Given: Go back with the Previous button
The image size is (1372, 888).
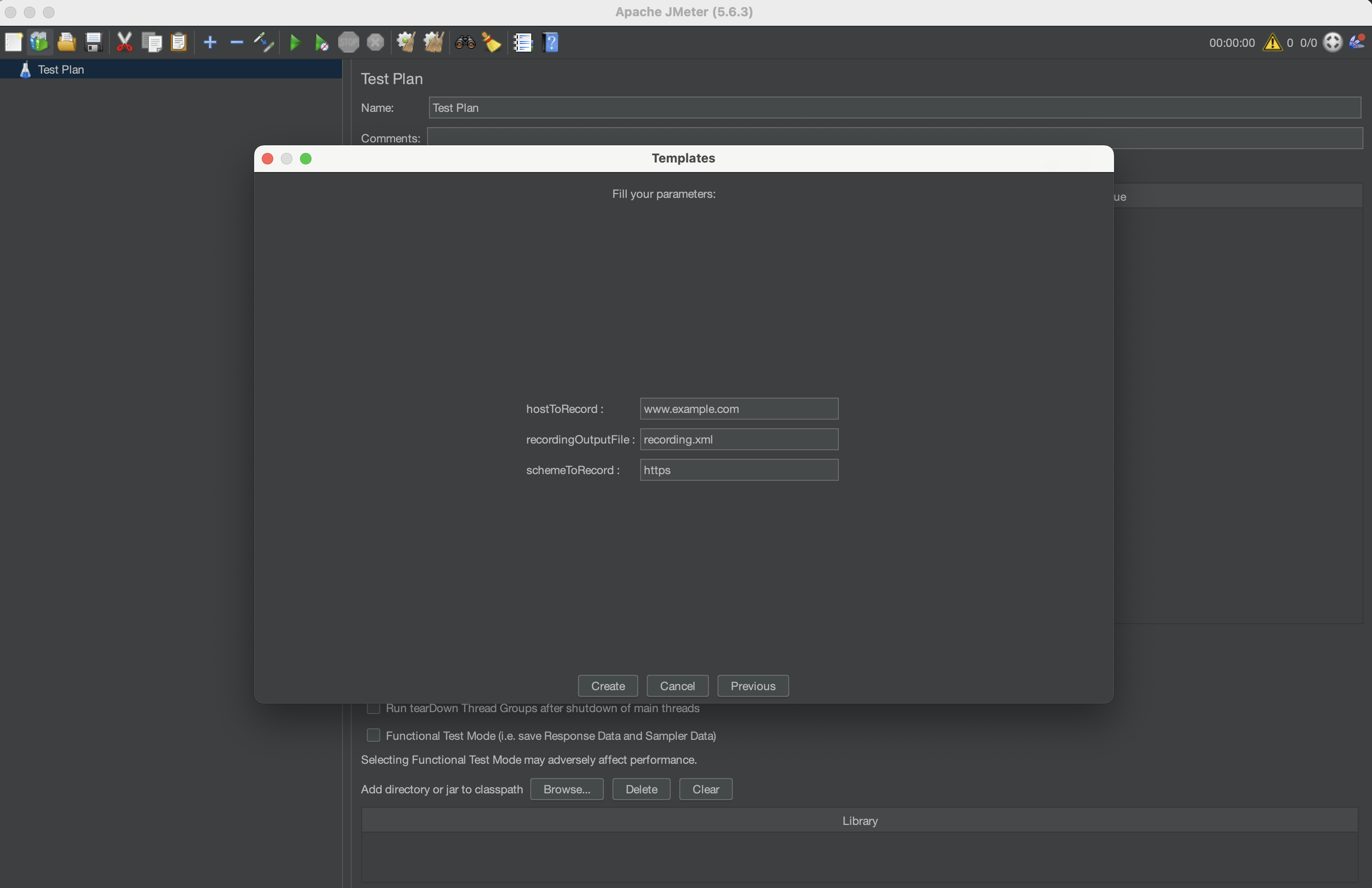Looking at the screenshot, I should coord(752,686).
